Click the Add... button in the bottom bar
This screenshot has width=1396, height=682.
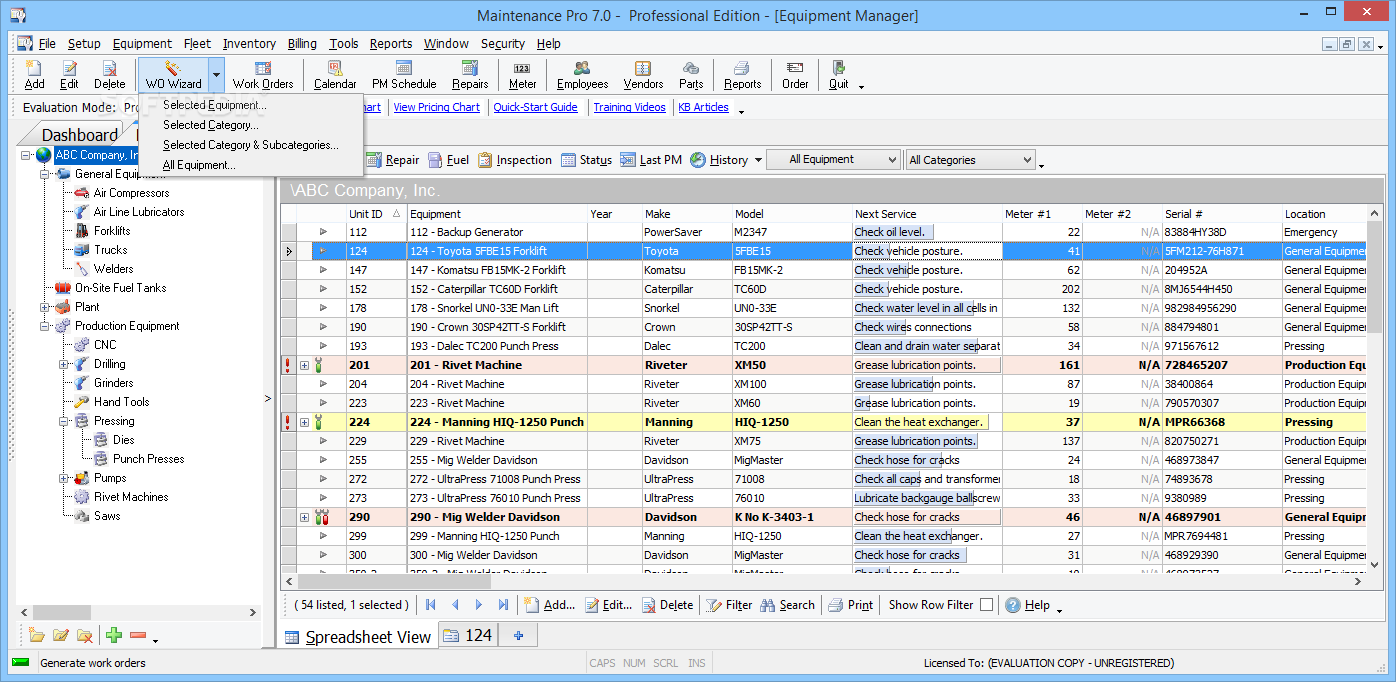pos(549,605)
